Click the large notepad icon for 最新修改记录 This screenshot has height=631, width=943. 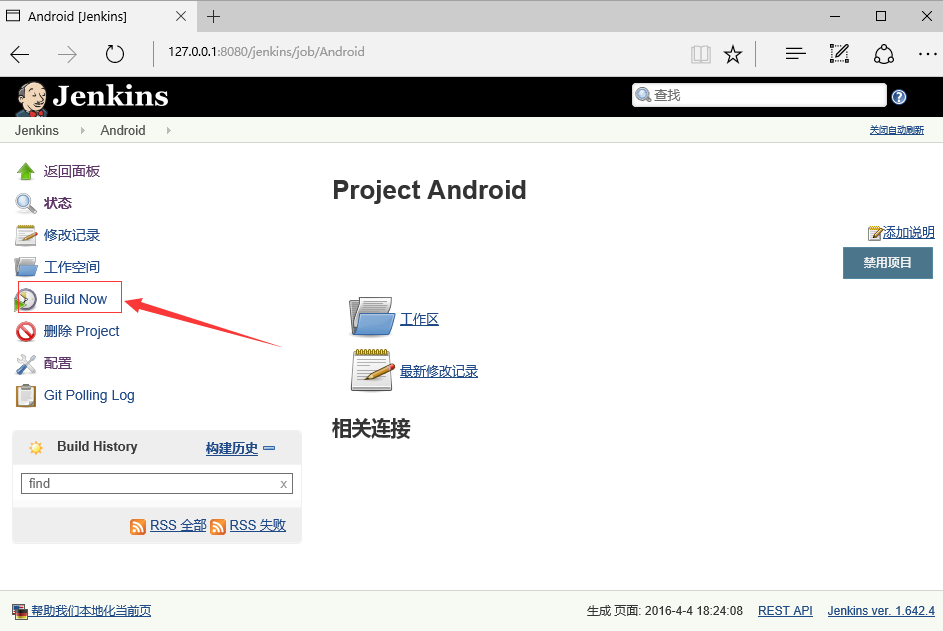[372, 370]
